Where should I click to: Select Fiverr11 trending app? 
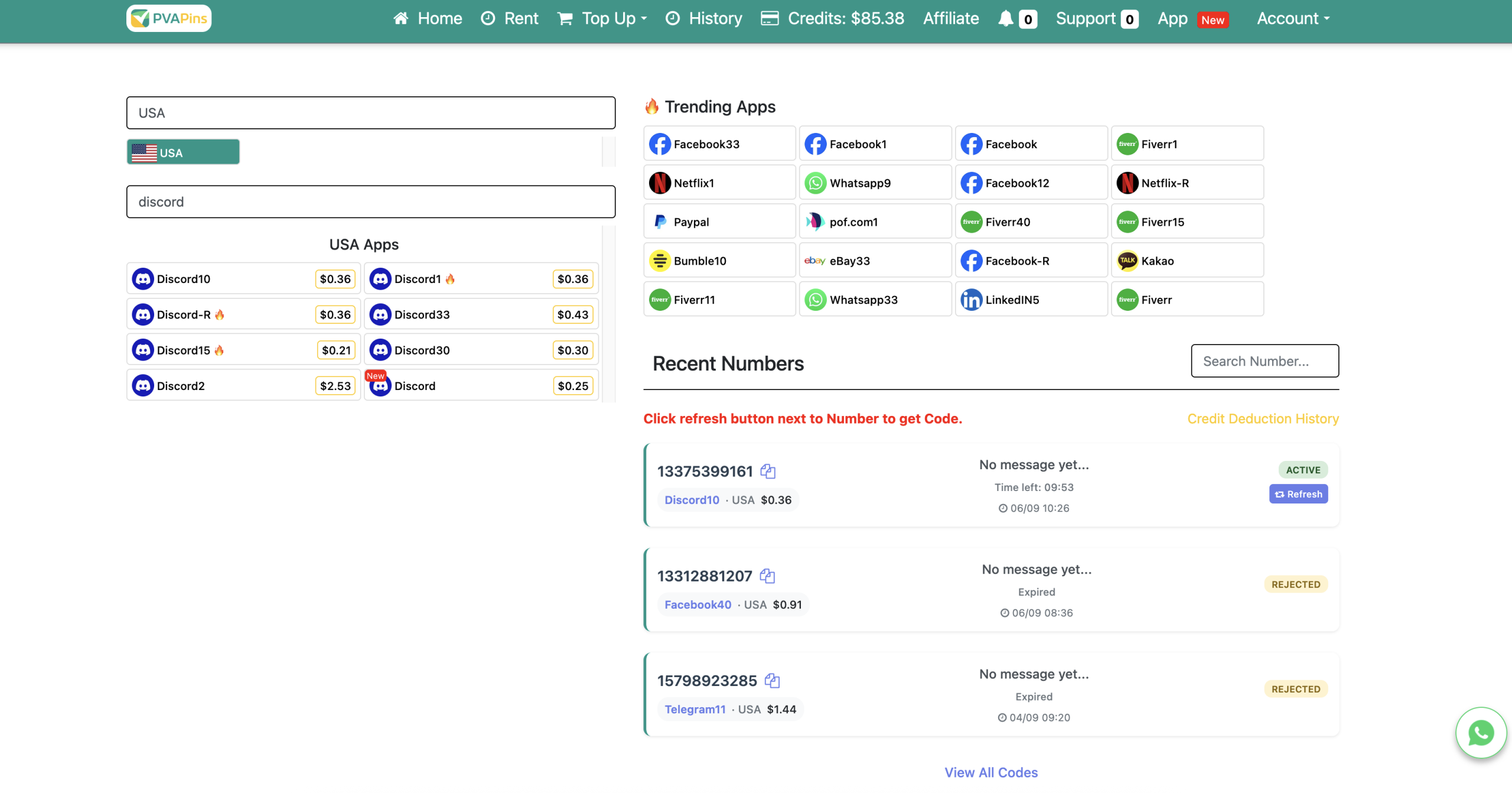tap(719, 300)
